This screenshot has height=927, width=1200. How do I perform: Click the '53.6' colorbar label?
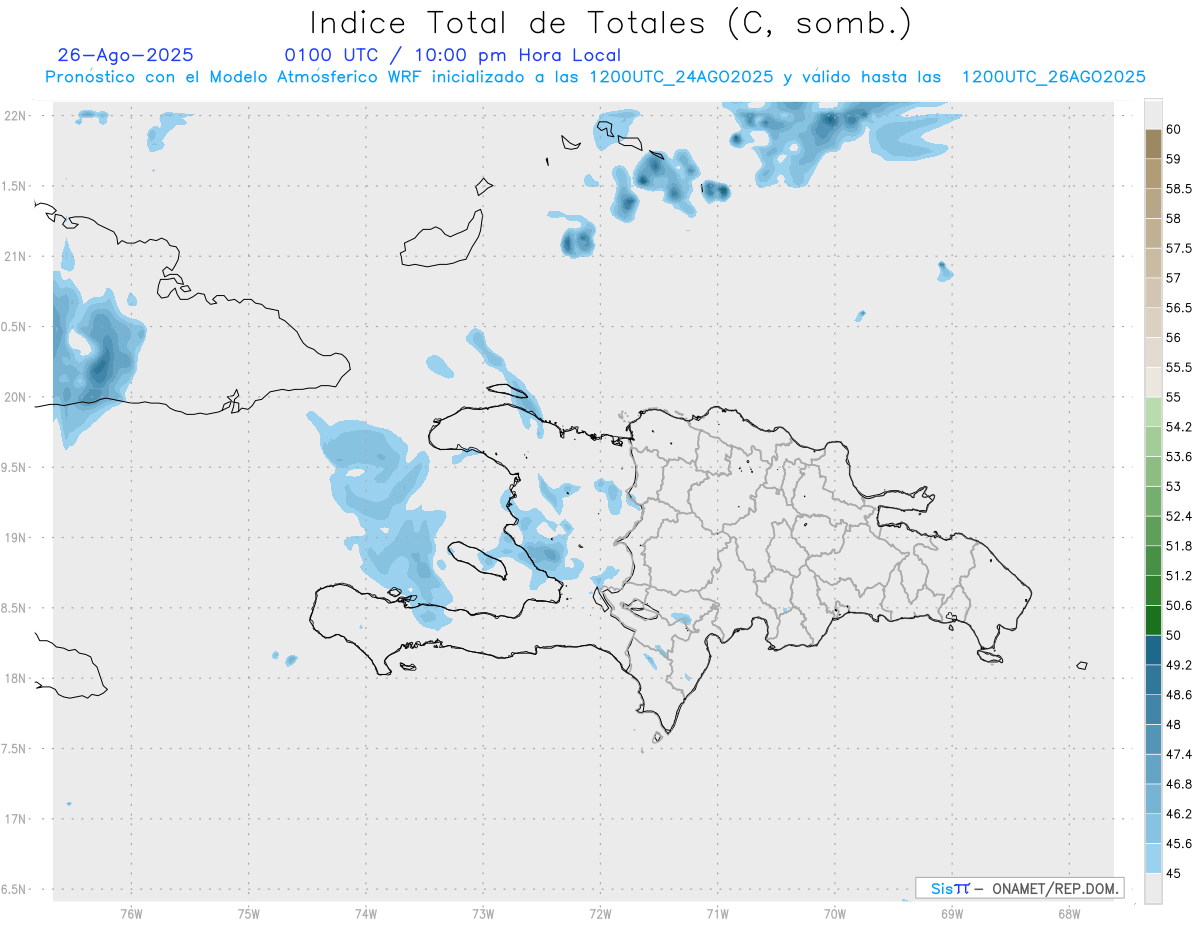1179,456
